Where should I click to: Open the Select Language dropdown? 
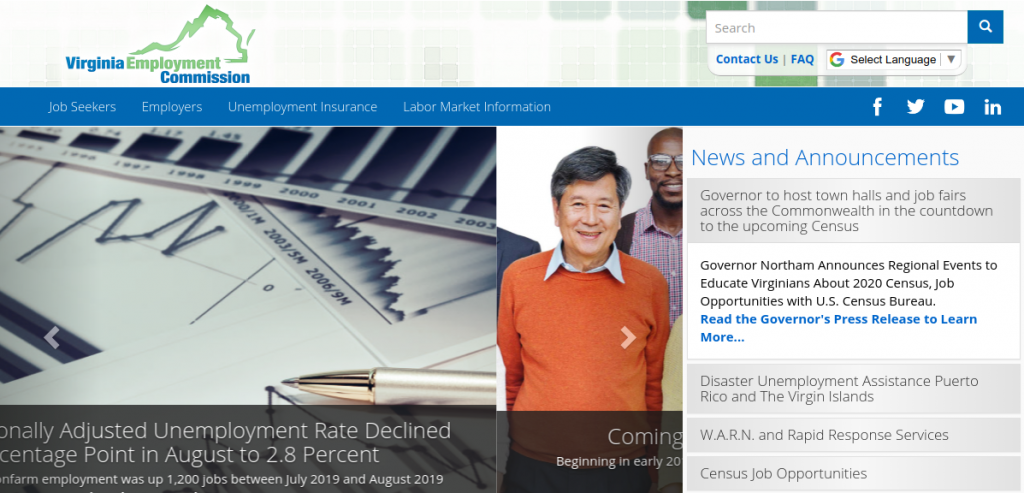click(893, 60)
